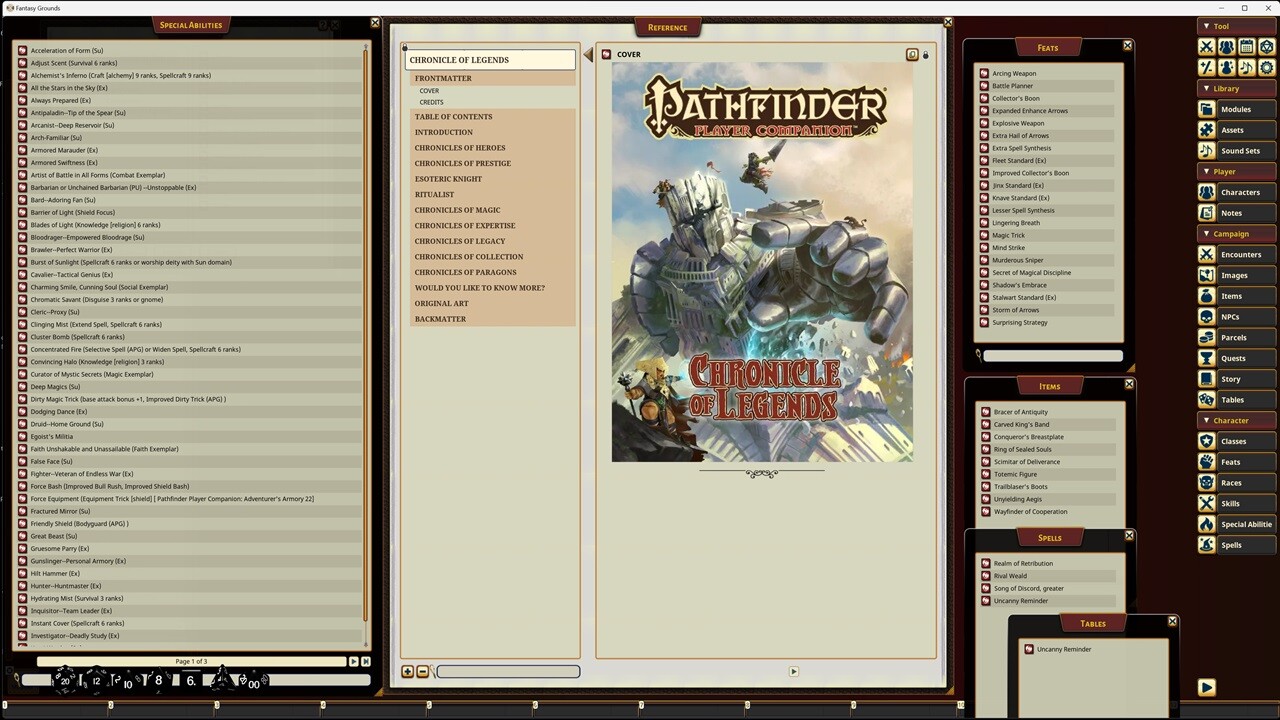Open the Options gear in the Tool section
This screenshot has width=1280, height=720.
click(1265, 67)
